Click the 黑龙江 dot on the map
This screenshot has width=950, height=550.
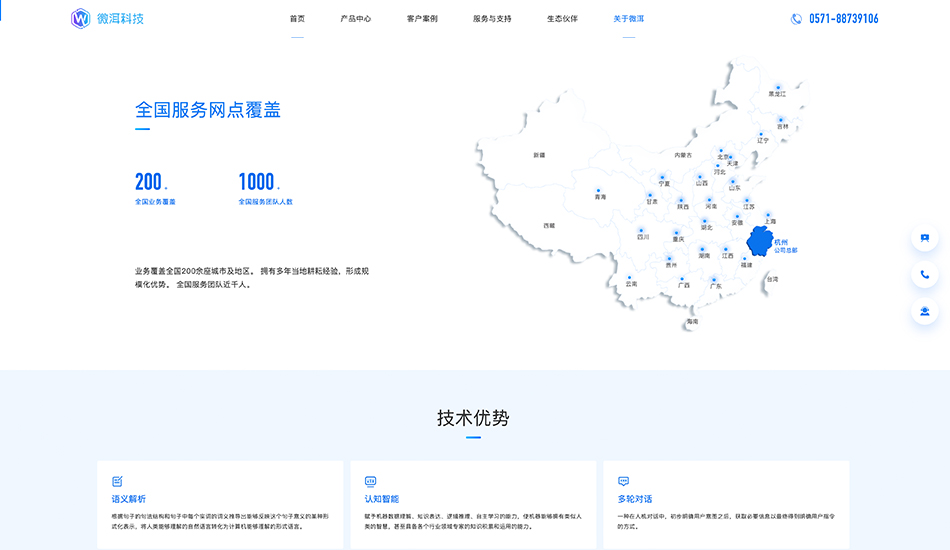pos(779,86)
